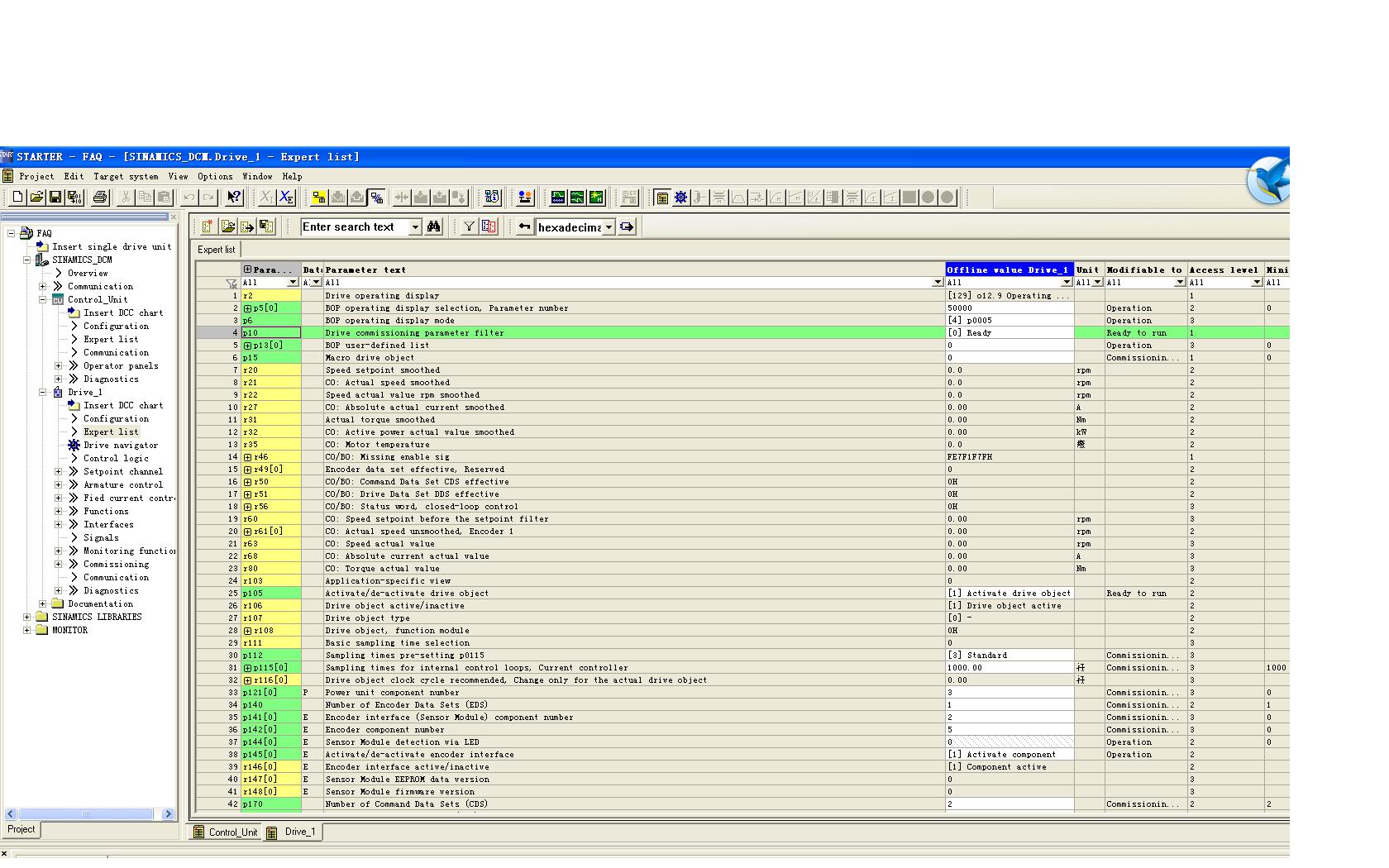Click the Parameter text column header

634,269
